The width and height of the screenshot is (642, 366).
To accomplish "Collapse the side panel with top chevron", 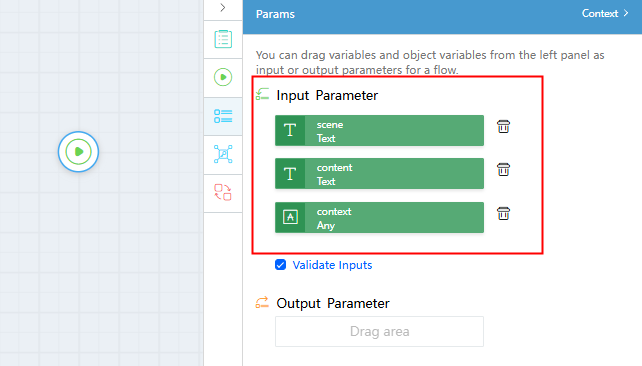I will (x=223, y=8).
